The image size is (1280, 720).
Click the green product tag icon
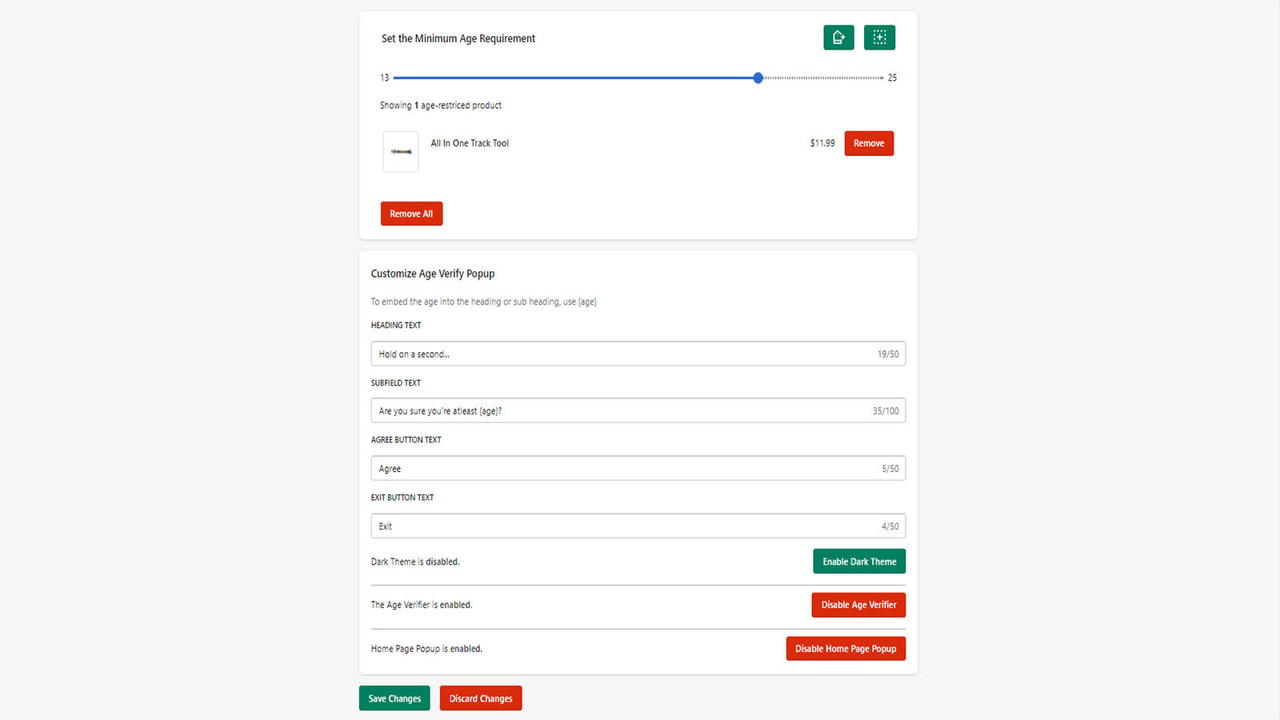pos(838,37)
